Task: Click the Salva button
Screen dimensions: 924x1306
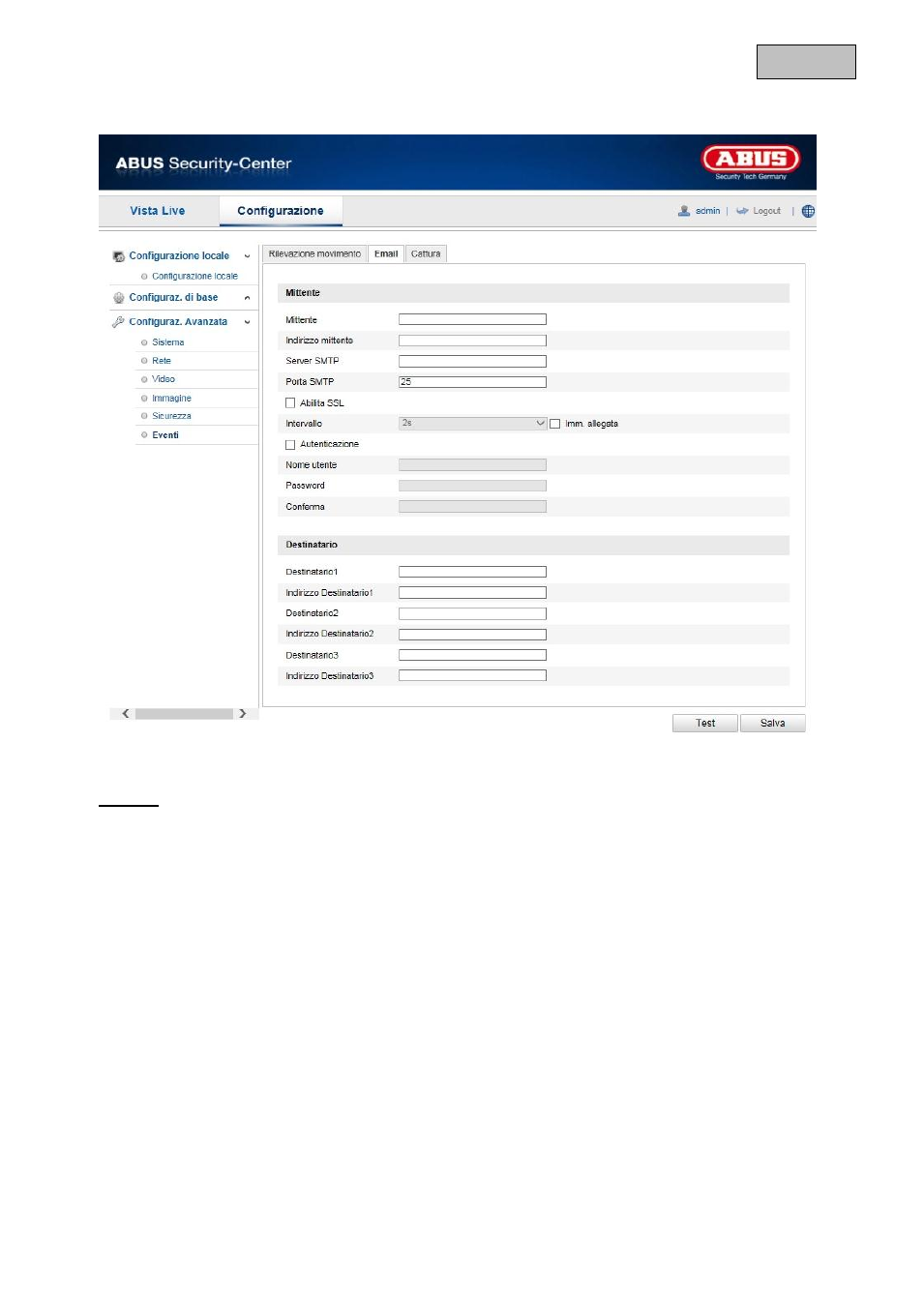Action: (773, 724)
